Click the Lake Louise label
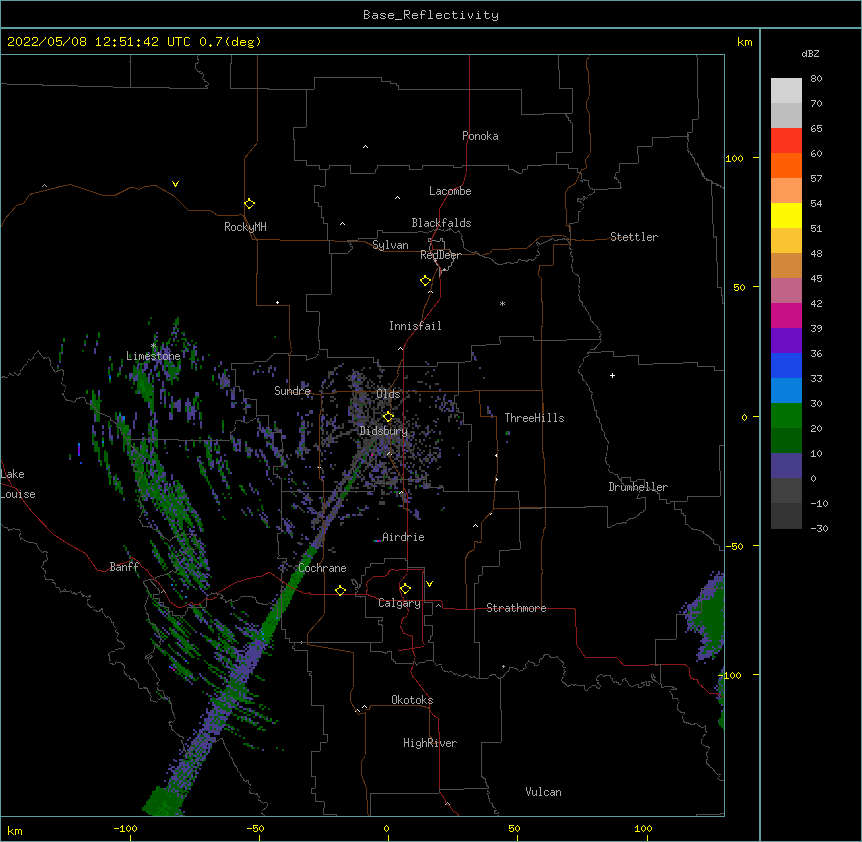 pyautogui.click(x=18, y=484)
